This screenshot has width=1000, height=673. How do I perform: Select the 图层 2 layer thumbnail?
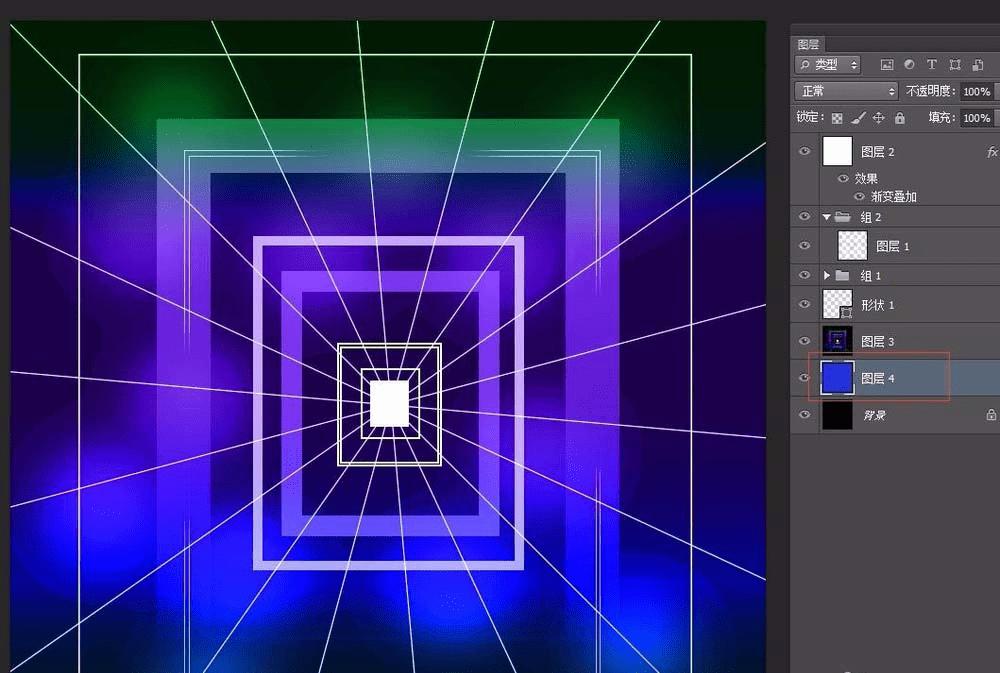point(837,152)
